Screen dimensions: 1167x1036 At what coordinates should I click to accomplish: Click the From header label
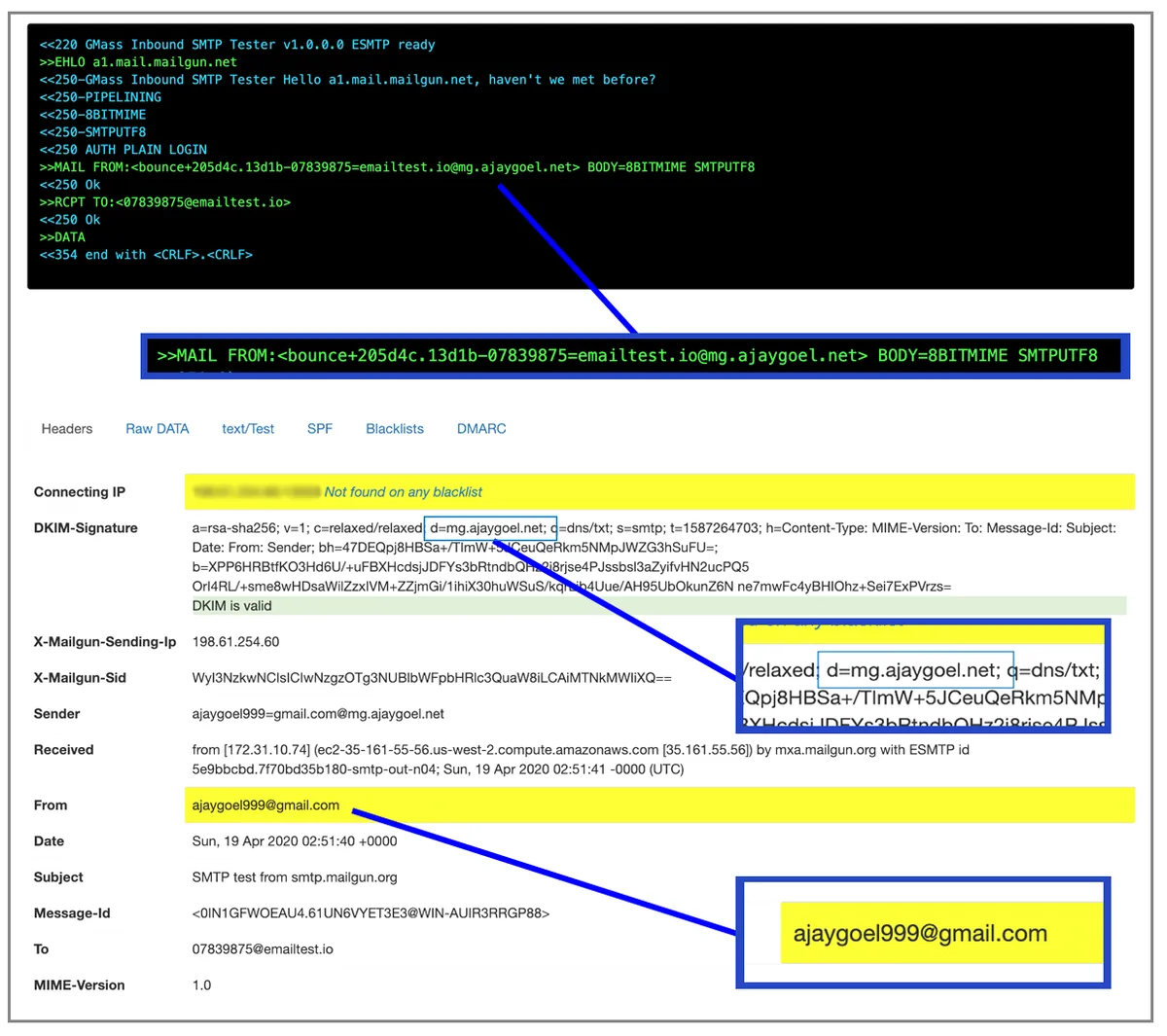pos(51,805)
